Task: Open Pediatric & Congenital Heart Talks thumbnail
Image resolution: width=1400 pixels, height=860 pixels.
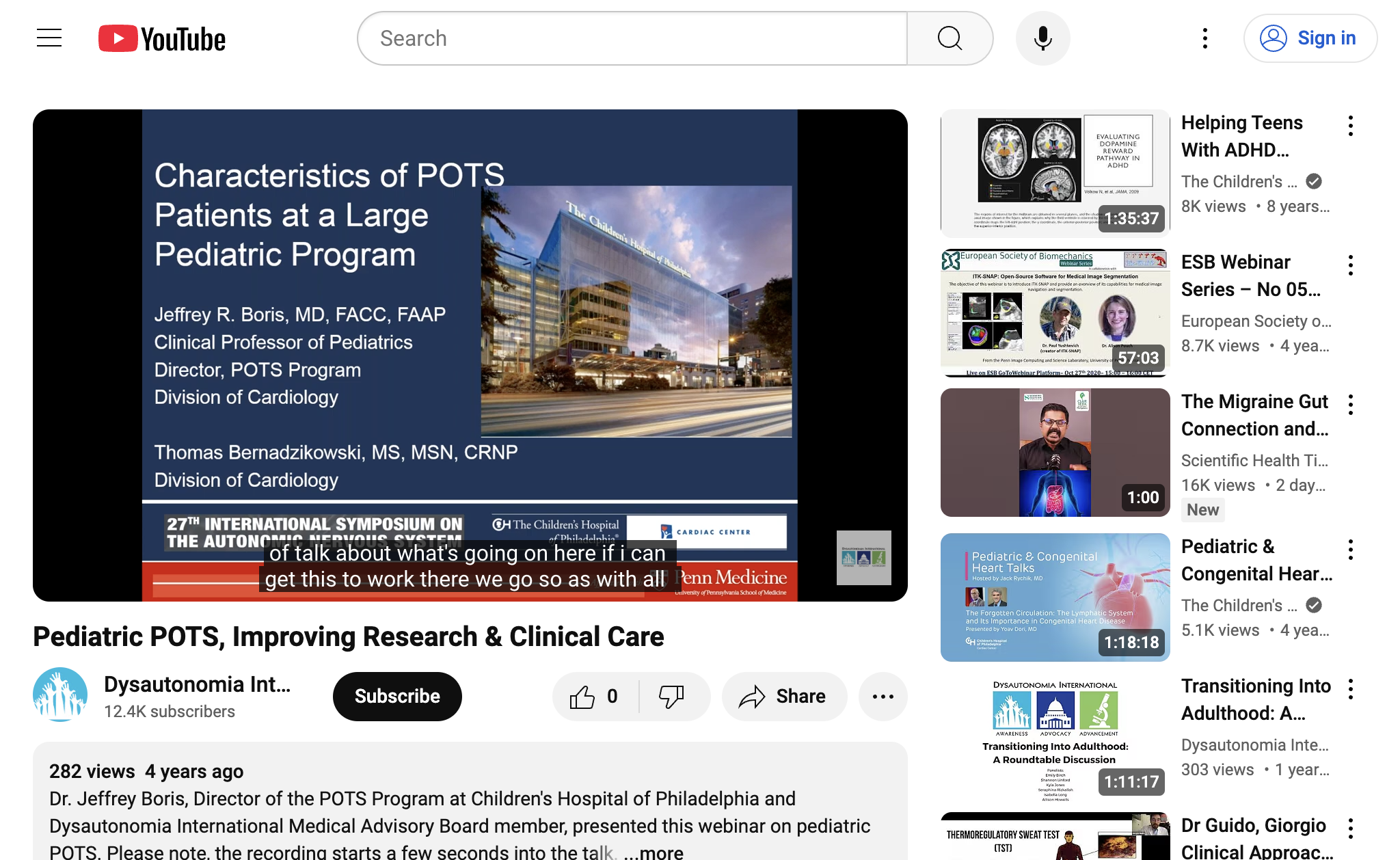Action: (x=1055, y=597)
